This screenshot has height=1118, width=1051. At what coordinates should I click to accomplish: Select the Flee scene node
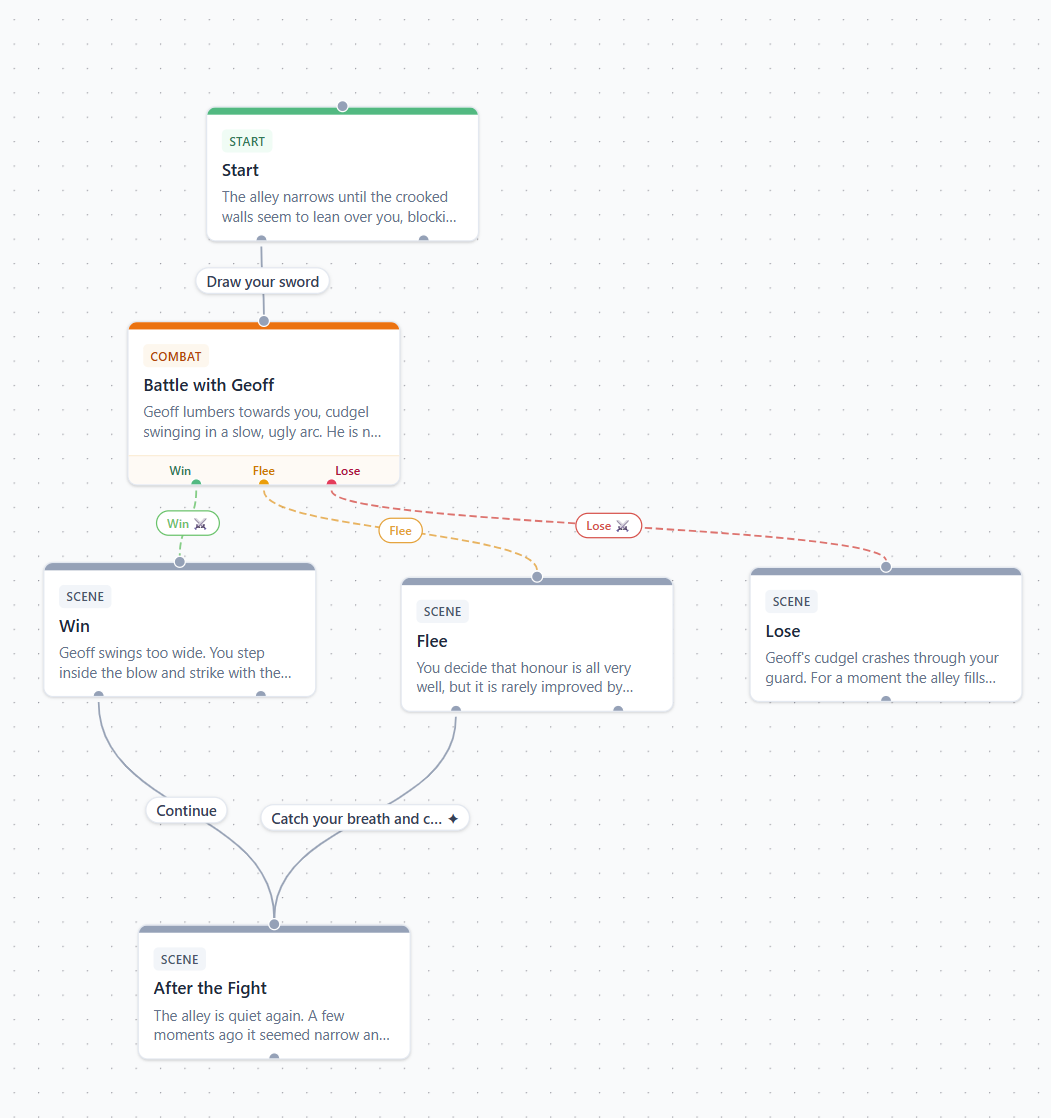click(537, 645)
